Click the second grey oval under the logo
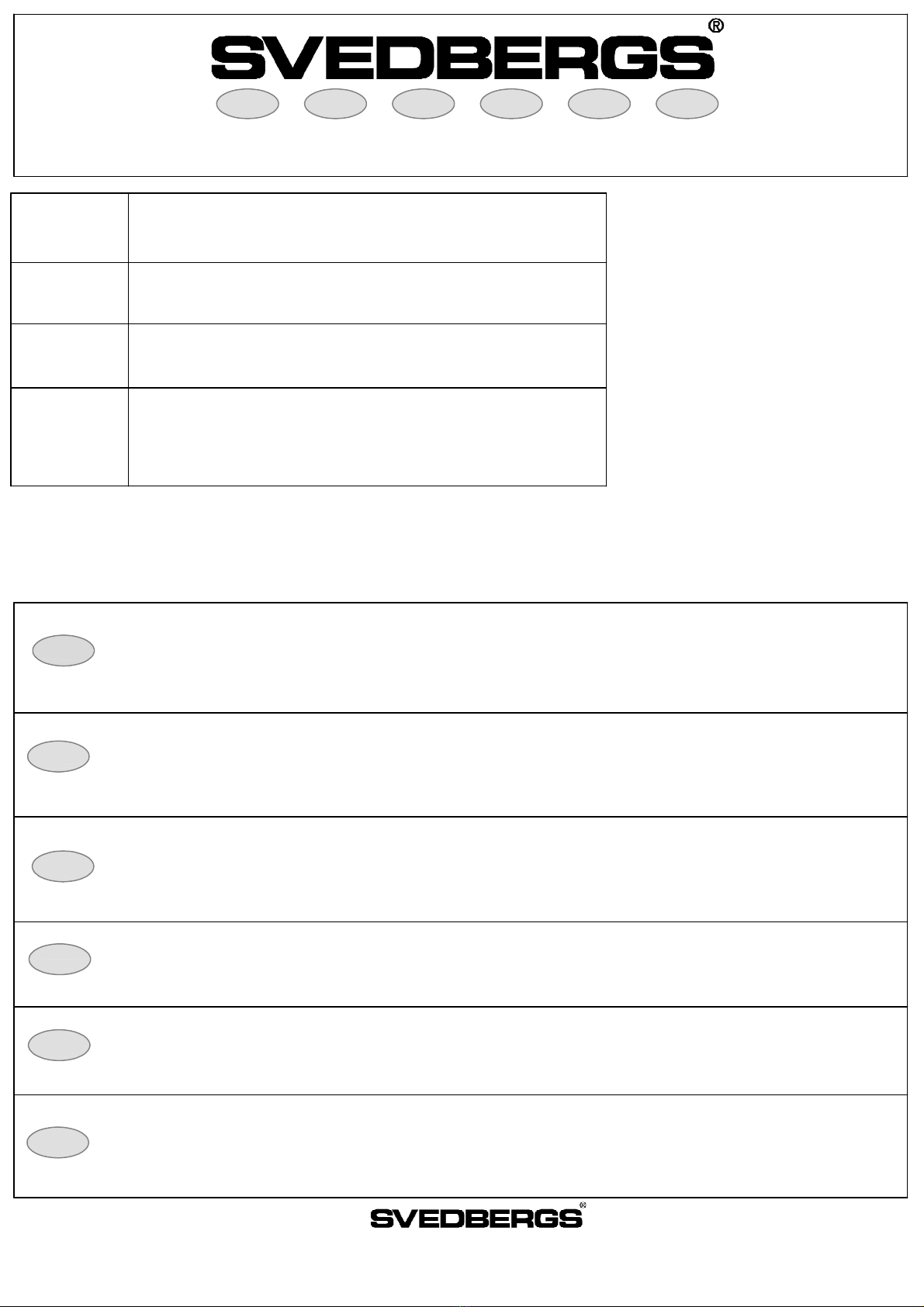Image resolution: width=924 pixels, height=1307 pixels. pos(335,104)
